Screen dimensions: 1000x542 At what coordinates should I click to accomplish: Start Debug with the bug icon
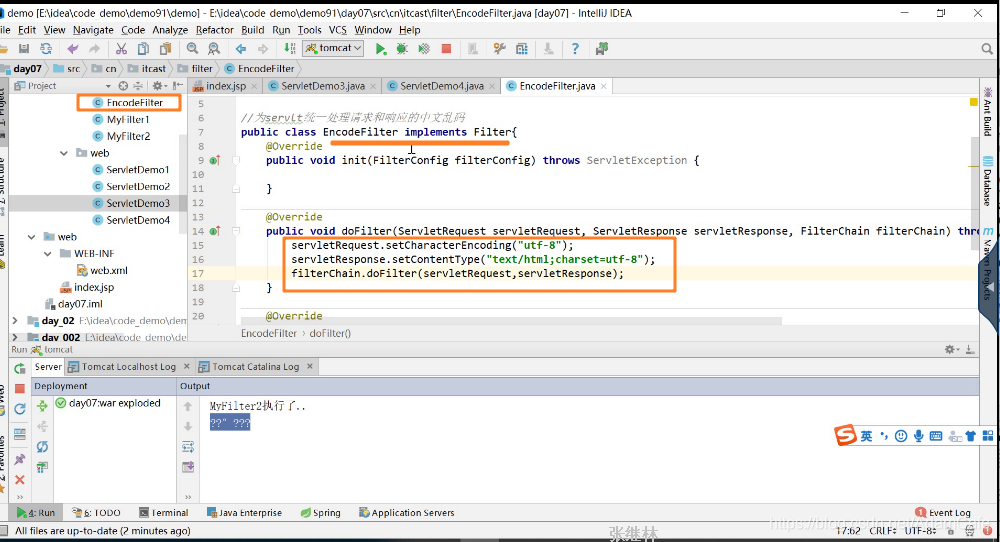pos(402,48)
